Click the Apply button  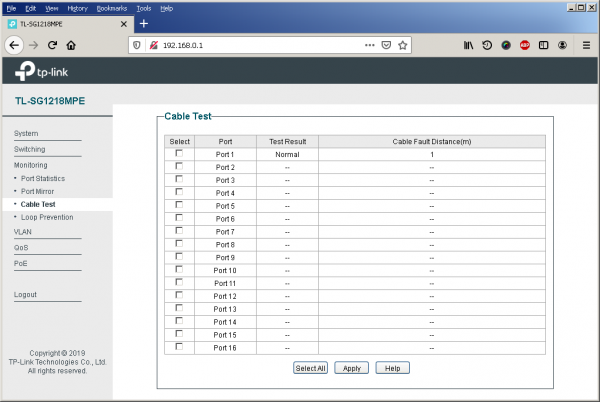(351, 368)
